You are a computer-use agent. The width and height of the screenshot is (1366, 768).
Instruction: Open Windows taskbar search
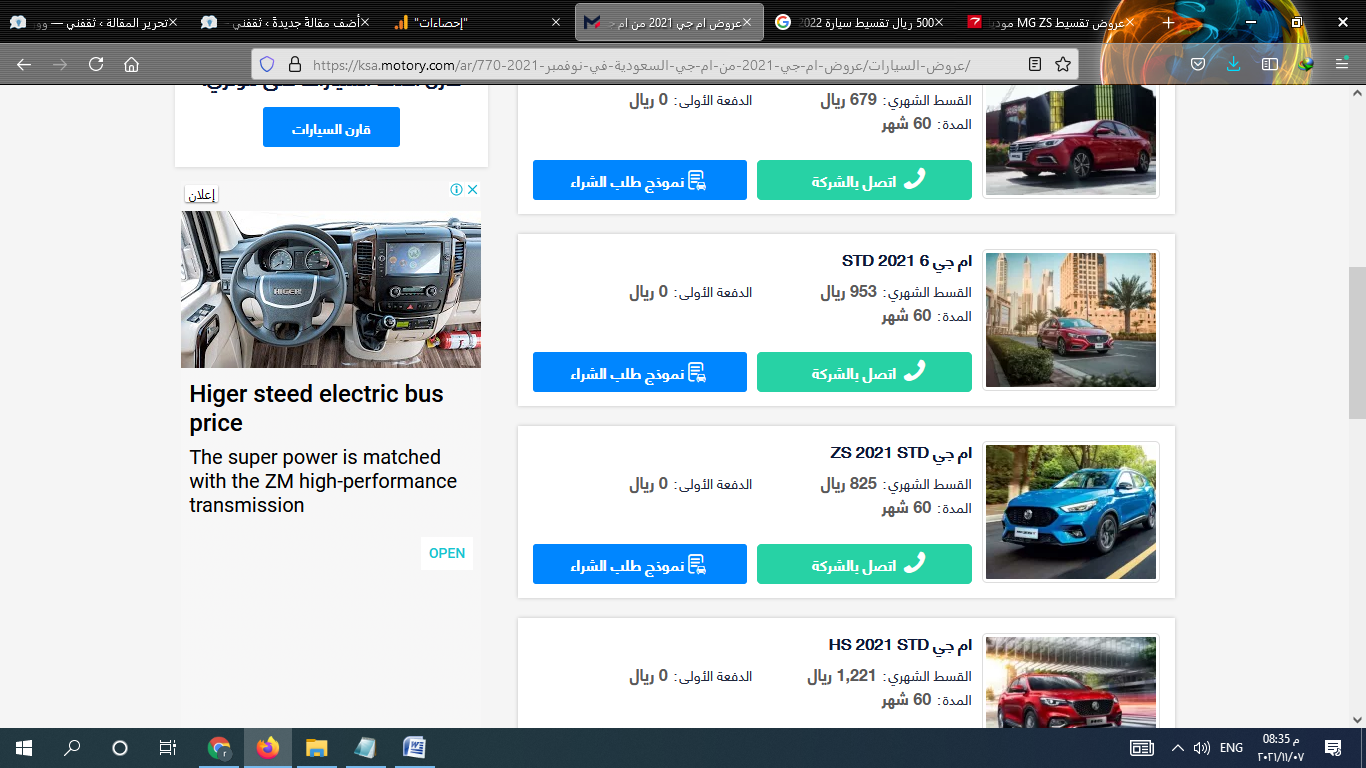[x=72, y=747]
